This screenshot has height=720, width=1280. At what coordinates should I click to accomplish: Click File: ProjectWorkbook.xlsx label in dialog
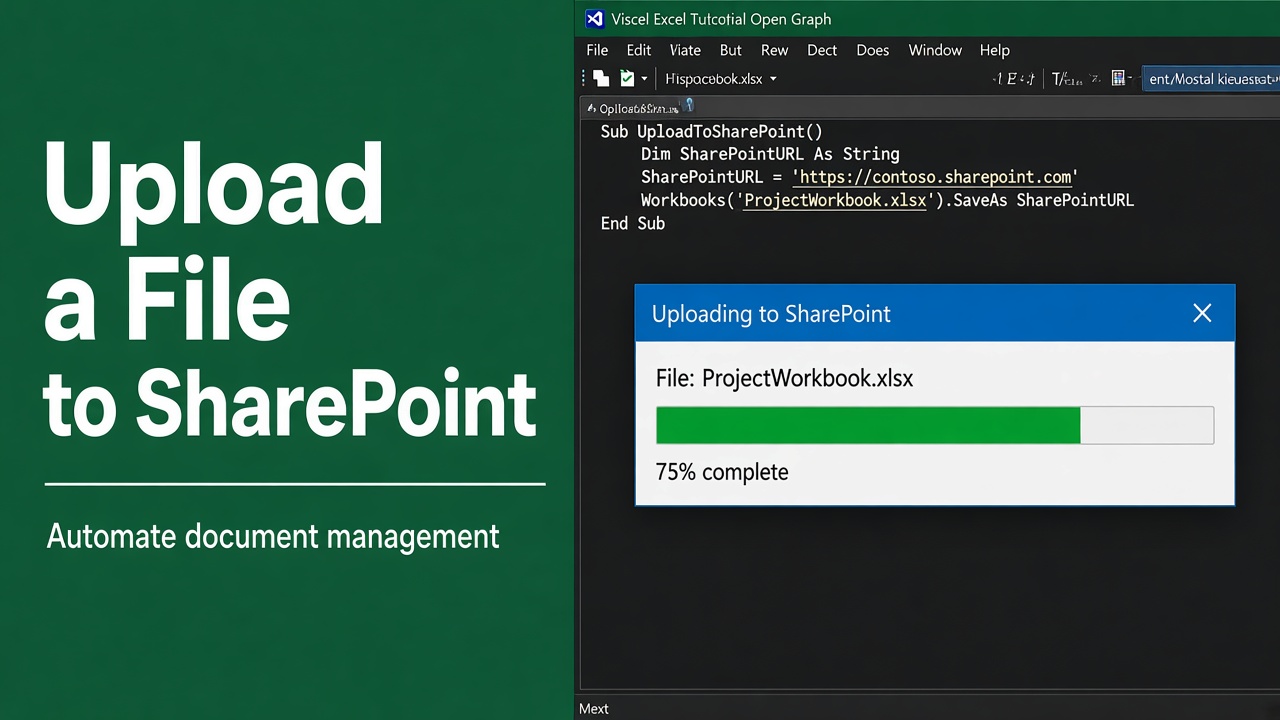[784, 378]
